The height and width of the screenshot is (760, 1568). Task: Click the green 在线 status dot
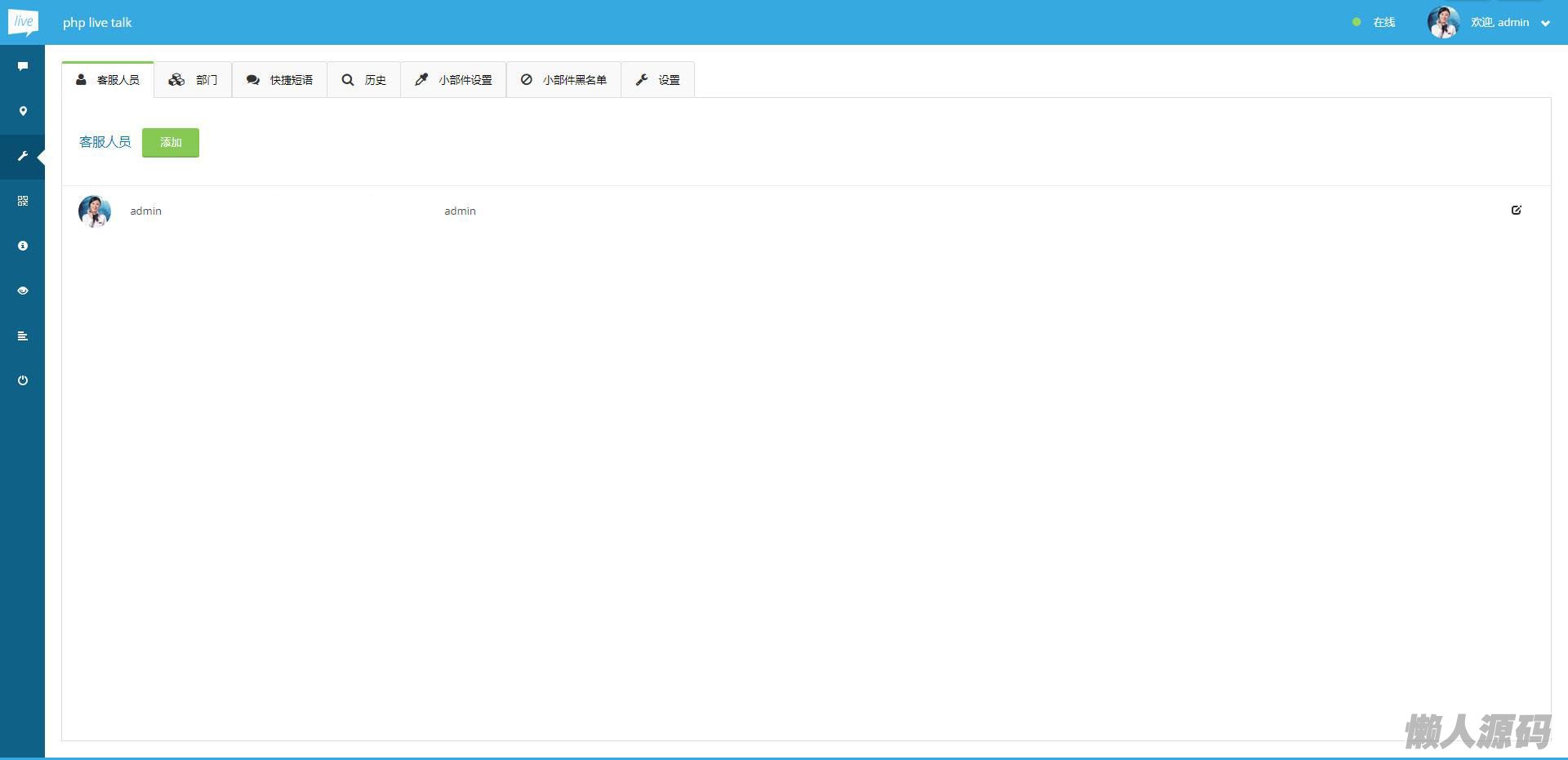click(x=1356, y=22)
